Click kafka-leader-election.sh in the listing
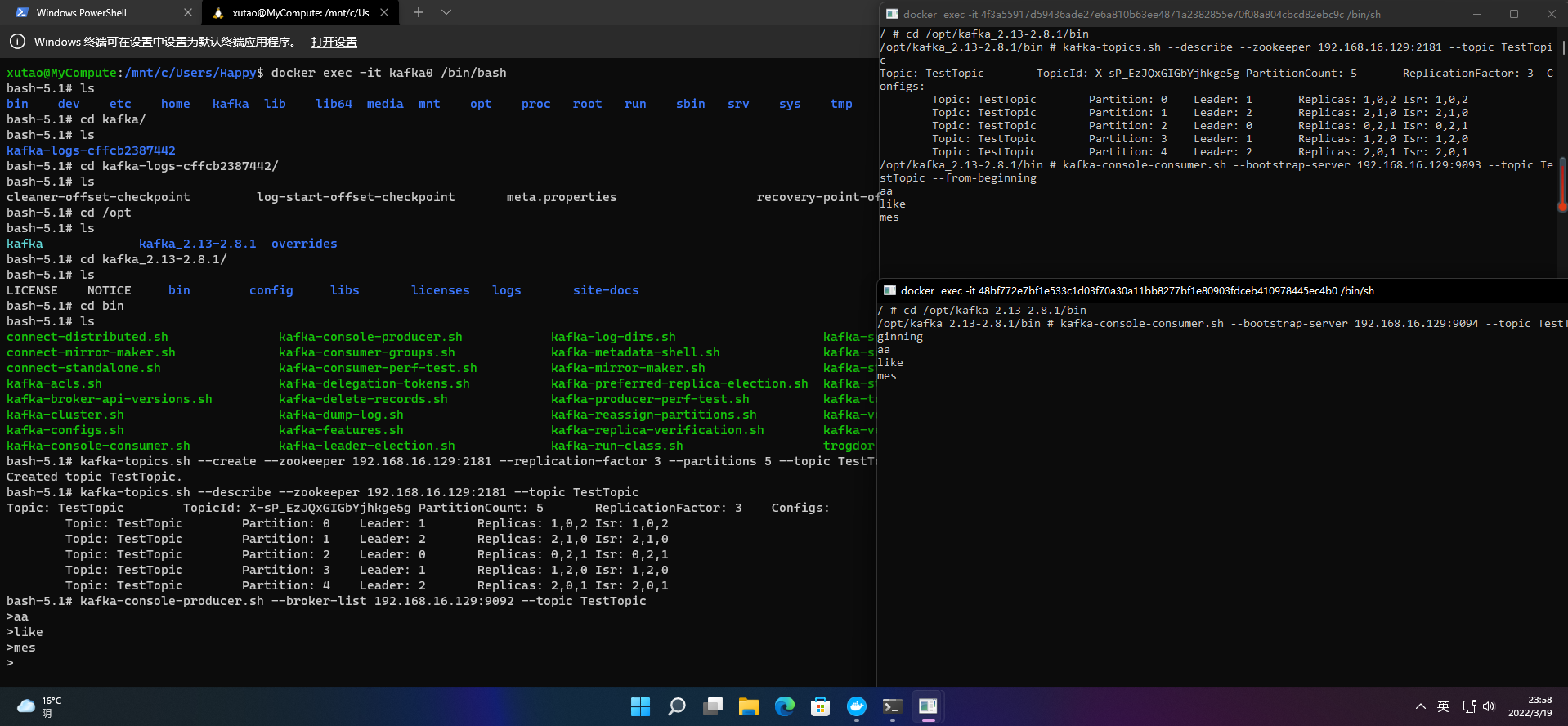This screenshot has height=726, width=1568. [366, 446]
